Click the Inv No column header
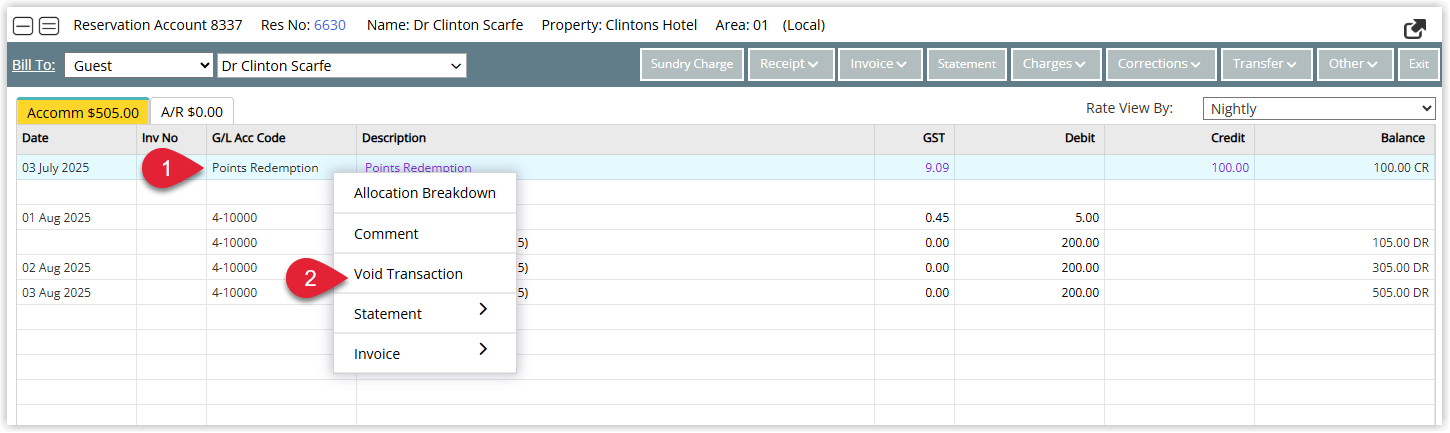The height and width of the screenshot is (433, 1450). click(x=171, y=138)
